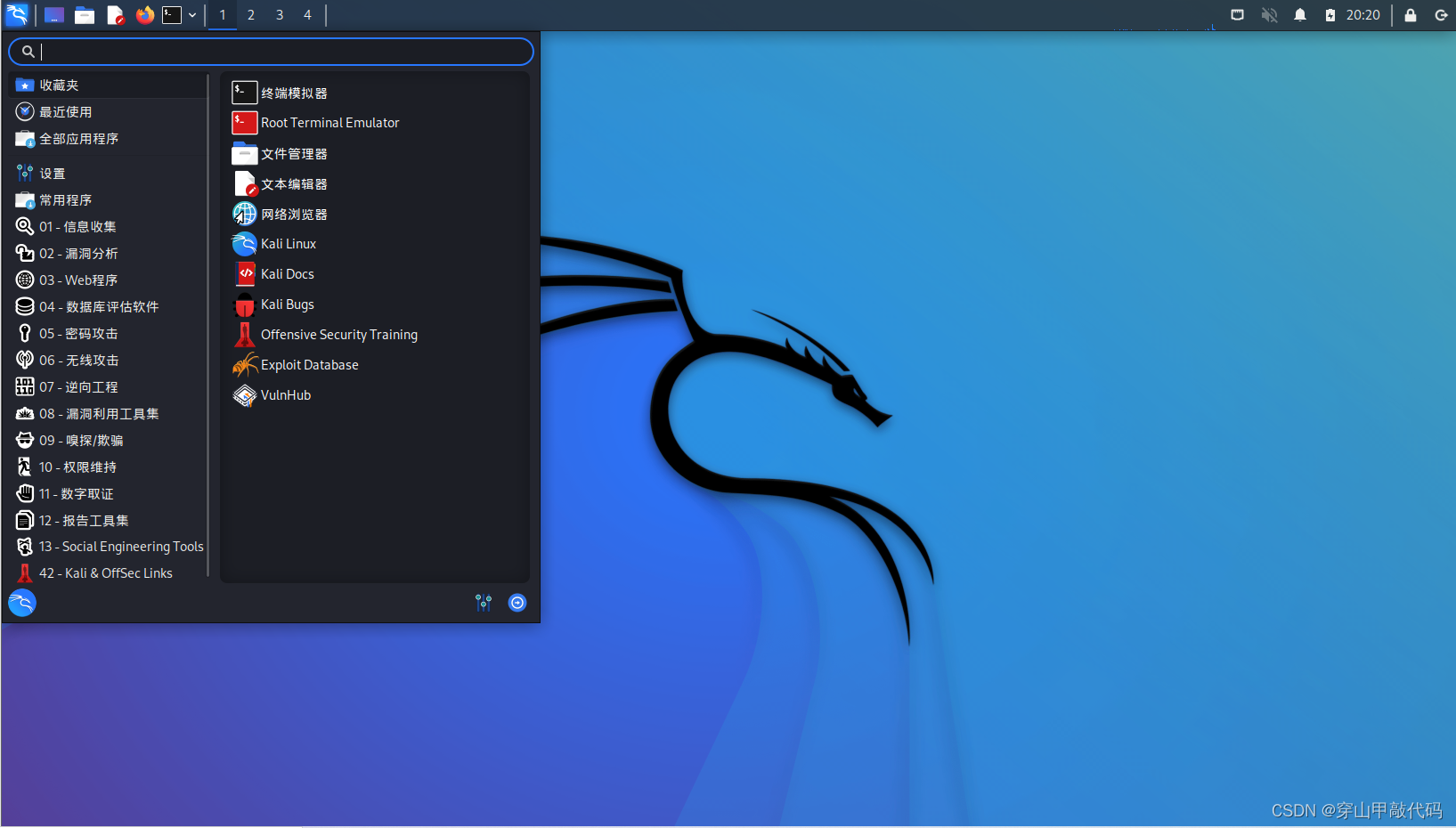Open the notifications bell icon
The height and width of the screenshot is (828, 1456).
[1300, 15]
